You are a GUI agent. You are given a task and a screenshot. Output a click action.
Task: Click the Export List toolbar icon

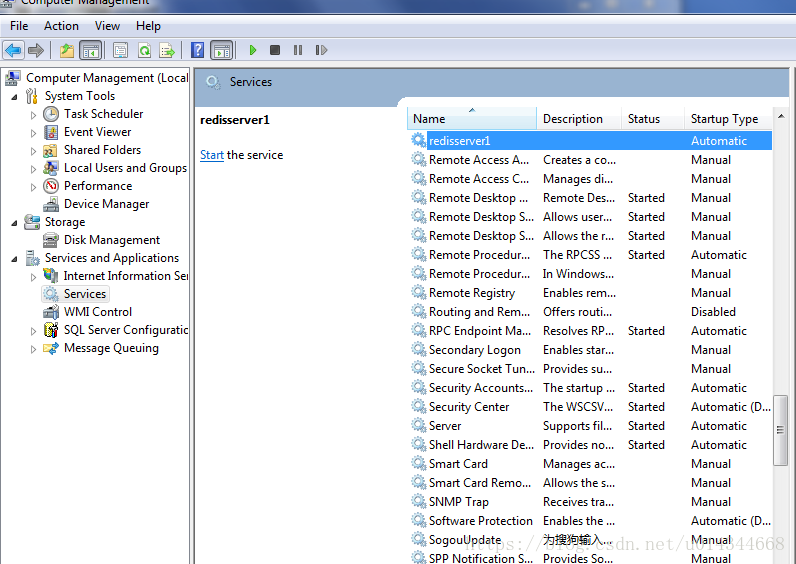pyautogui.click(x=167, y=50)
